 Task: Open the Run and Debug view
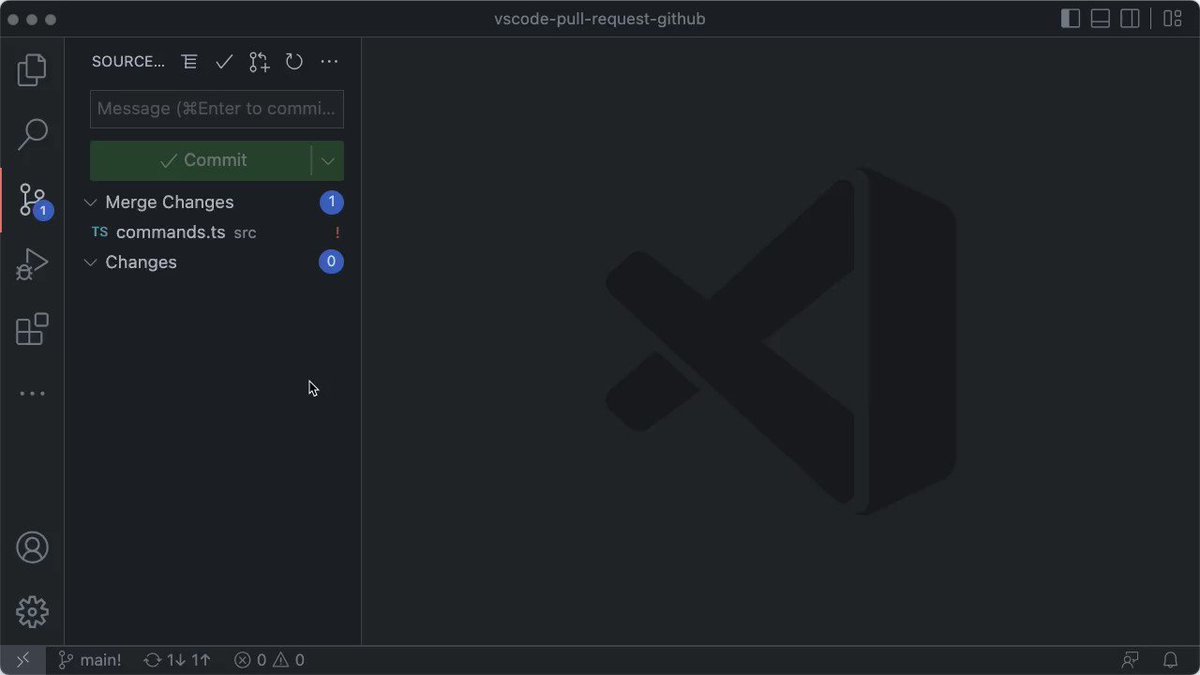pos(32,264)
